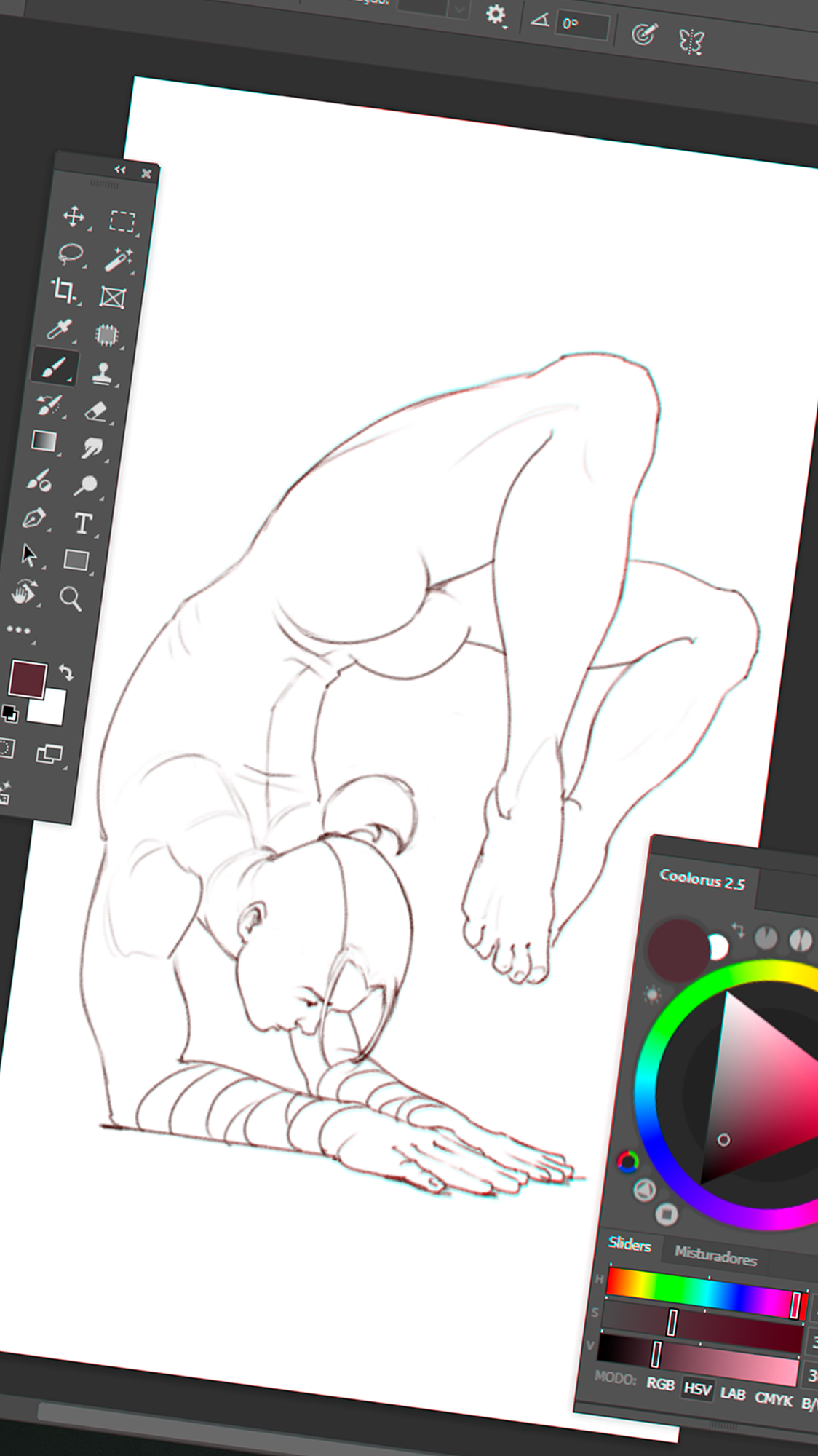Select the Horizontal Type tool
This screenshot has height=1456, width=818.
82,523
